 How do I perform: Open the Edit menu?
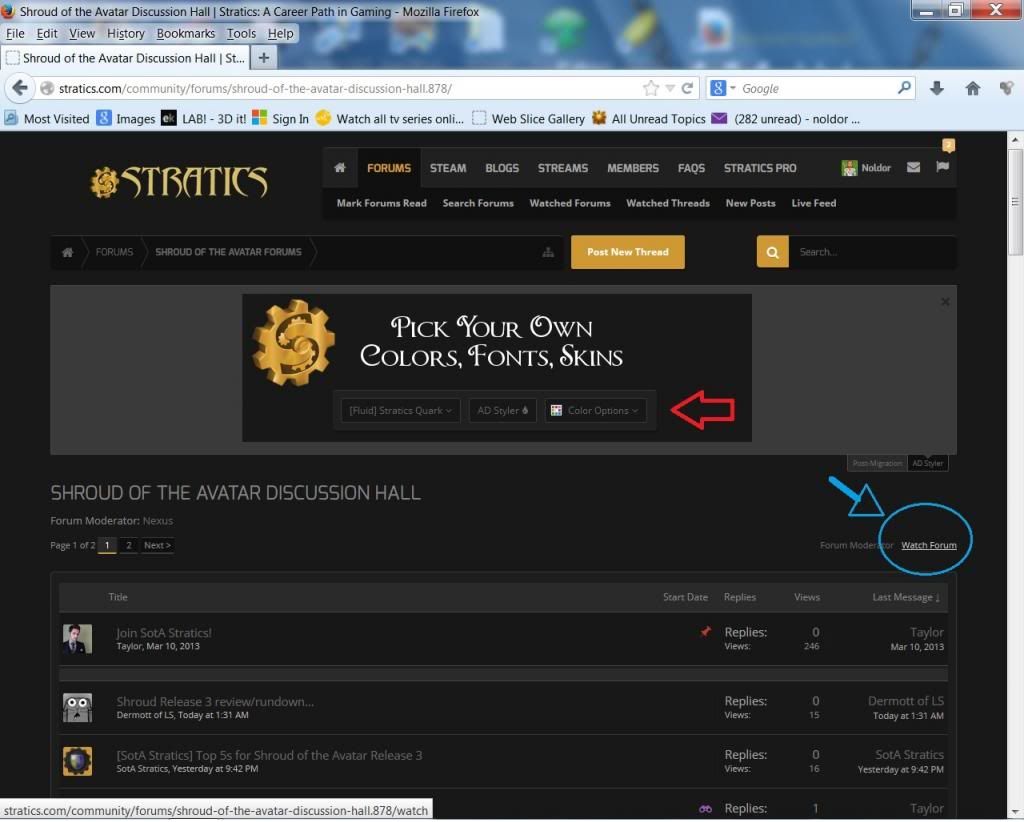[x=46, y=33]
